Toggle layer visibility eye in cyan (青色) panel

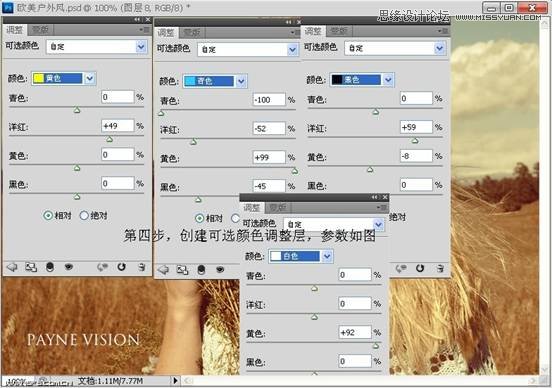(220, 270)
